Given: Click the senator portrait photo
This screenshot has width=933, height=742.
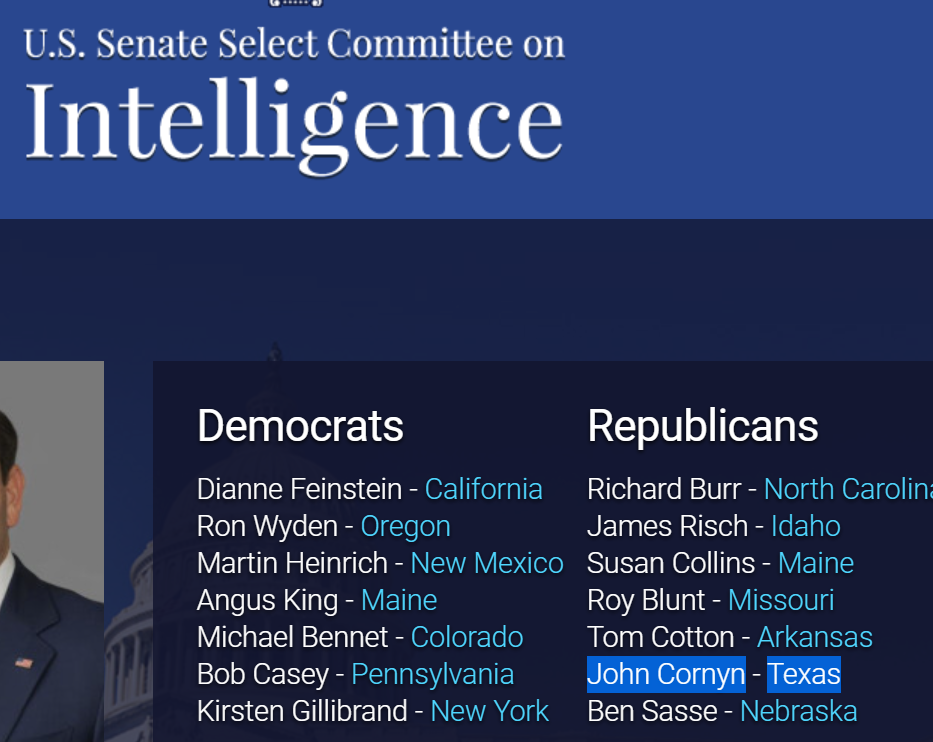Looking at the screenshot, I should 51,551.
